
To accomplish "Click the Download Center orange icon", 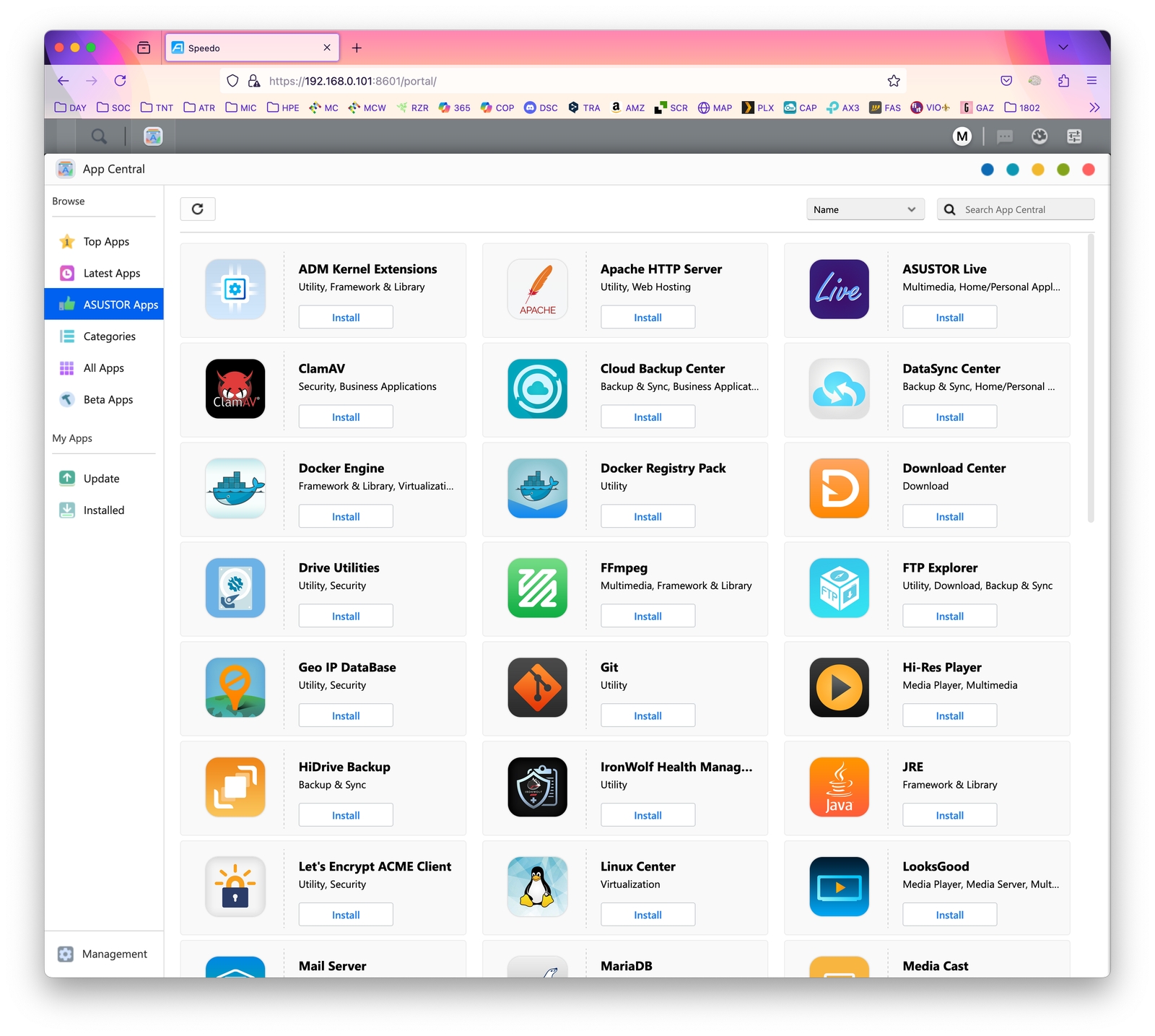I will pyautogui.click(x=840, y=489).
